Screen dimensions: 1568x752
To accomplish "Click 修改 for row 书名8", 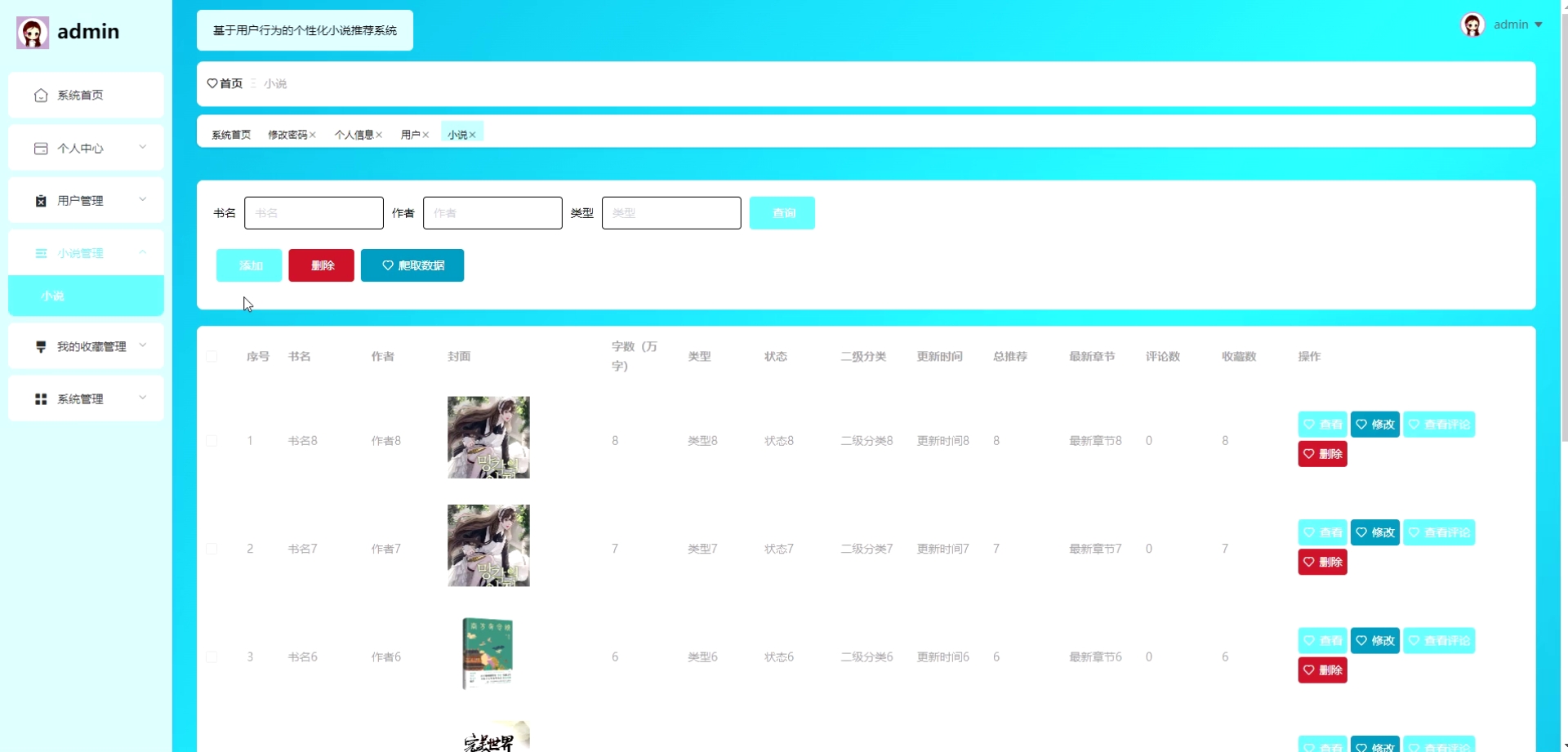I will tap(1375, 425).
